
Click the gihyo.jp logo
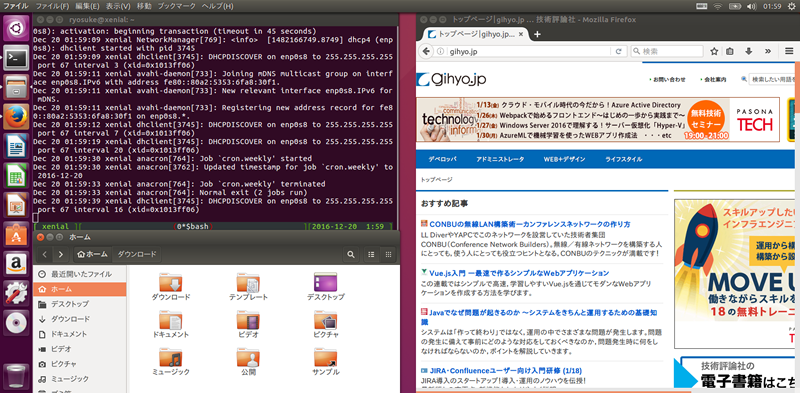(451, 79)
